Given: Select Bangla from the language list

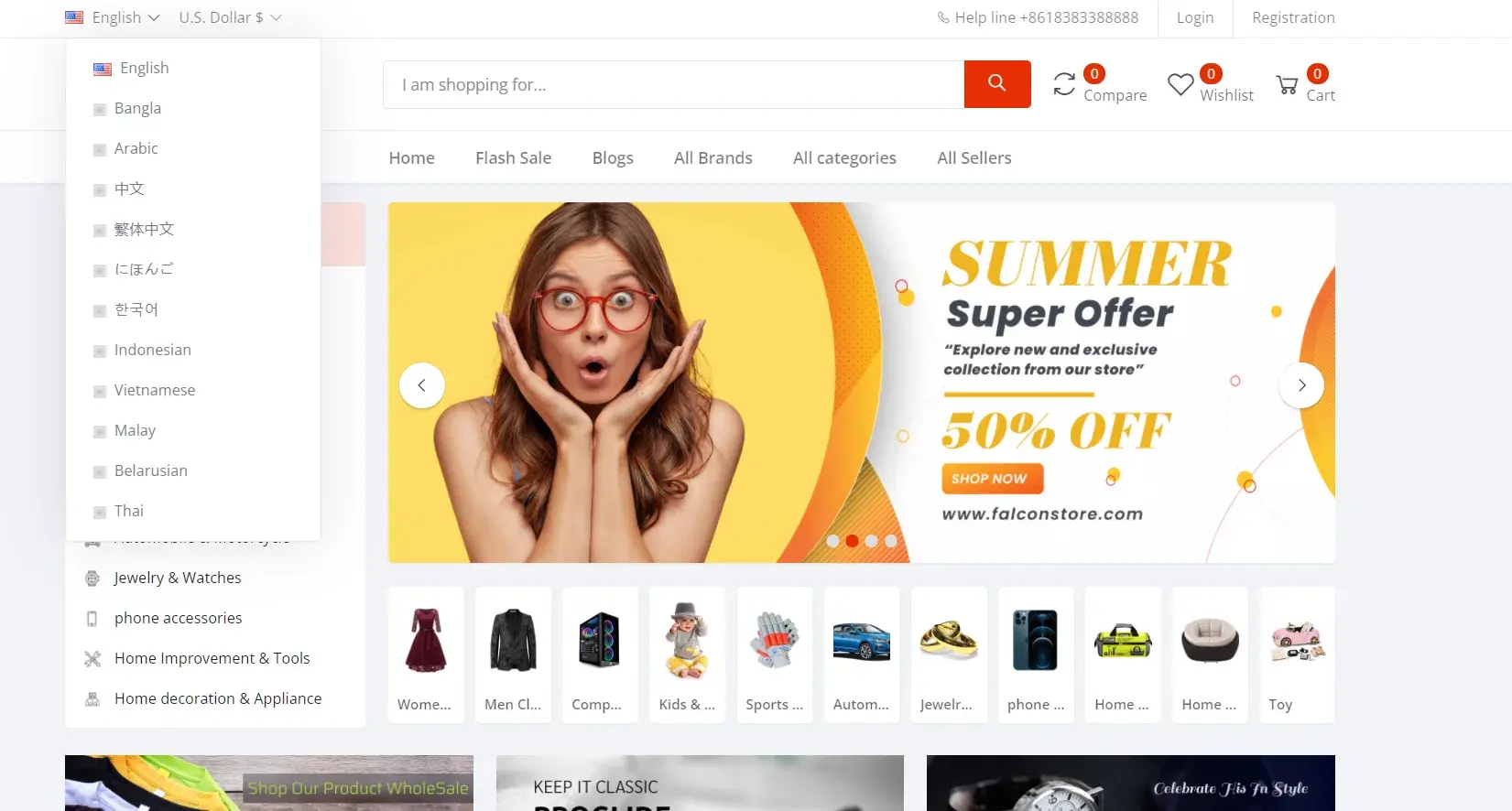Looking at the screenshot, I should click(x=137, y=108).
